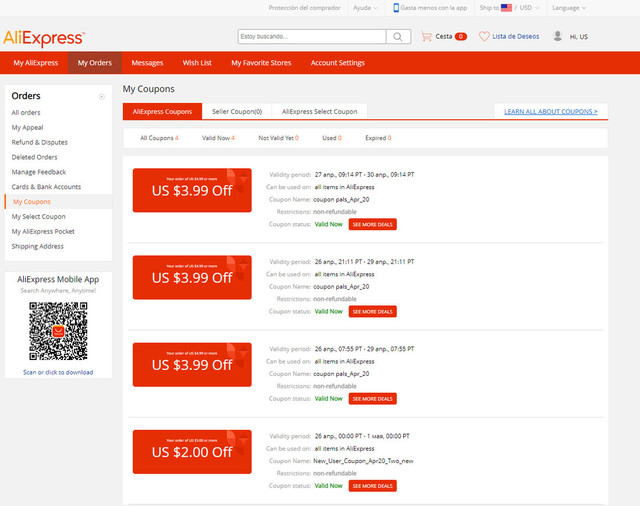Viewport: 640px width, 506px height.
Task: Click the AliExpress logo
Action: tap(44, 38)
